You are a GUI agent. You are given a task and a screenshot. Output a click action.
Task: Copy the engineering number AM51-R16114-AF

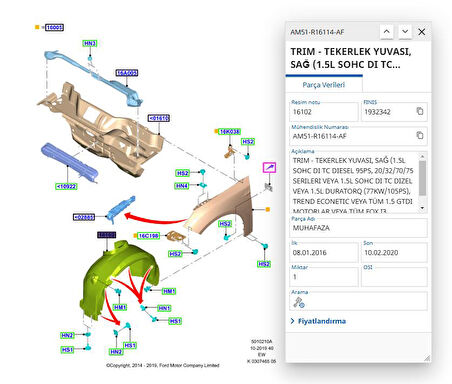(420, 135)
